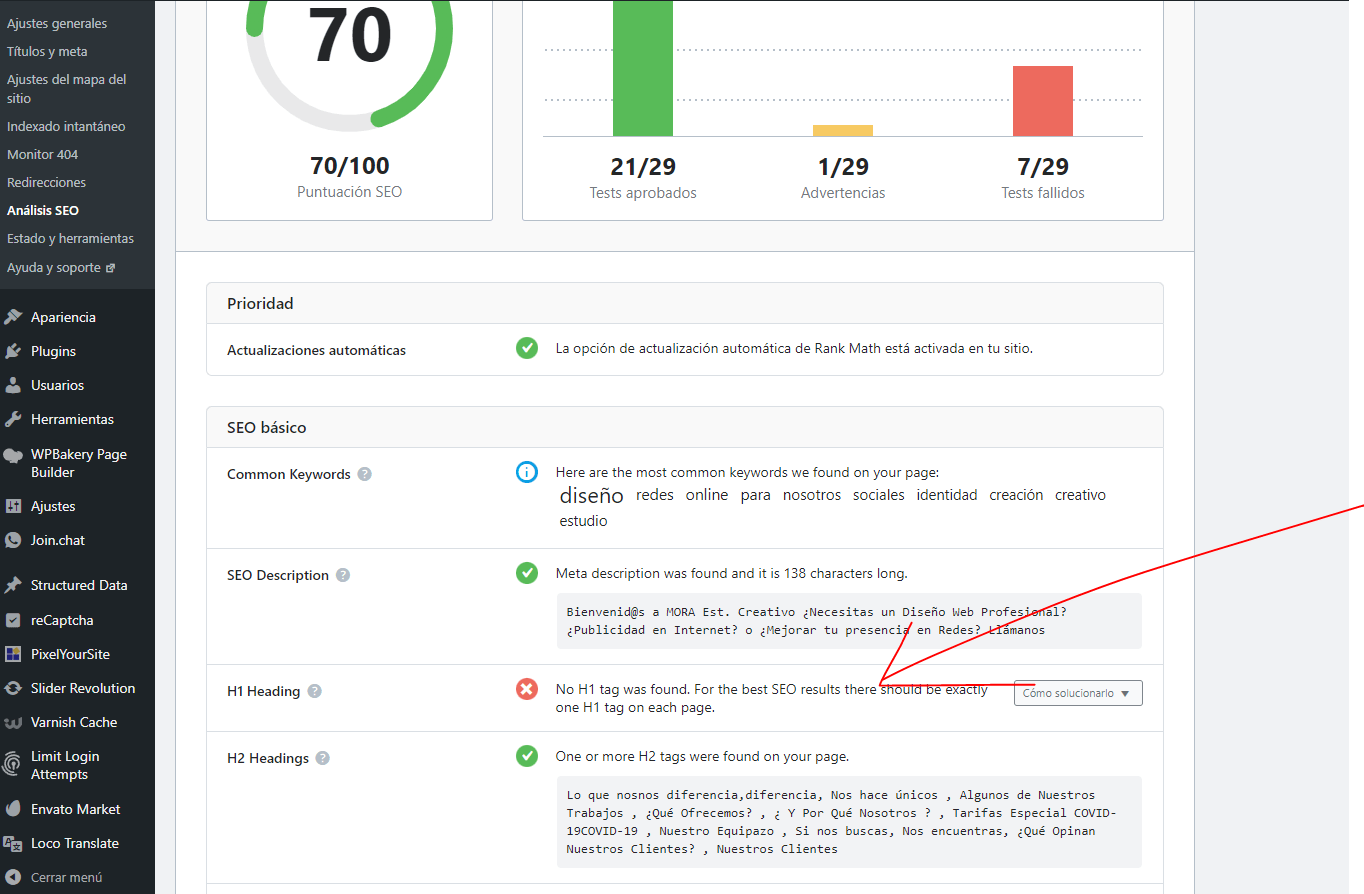Click the WPBakery Page Builder icon

tap(13, 455)
